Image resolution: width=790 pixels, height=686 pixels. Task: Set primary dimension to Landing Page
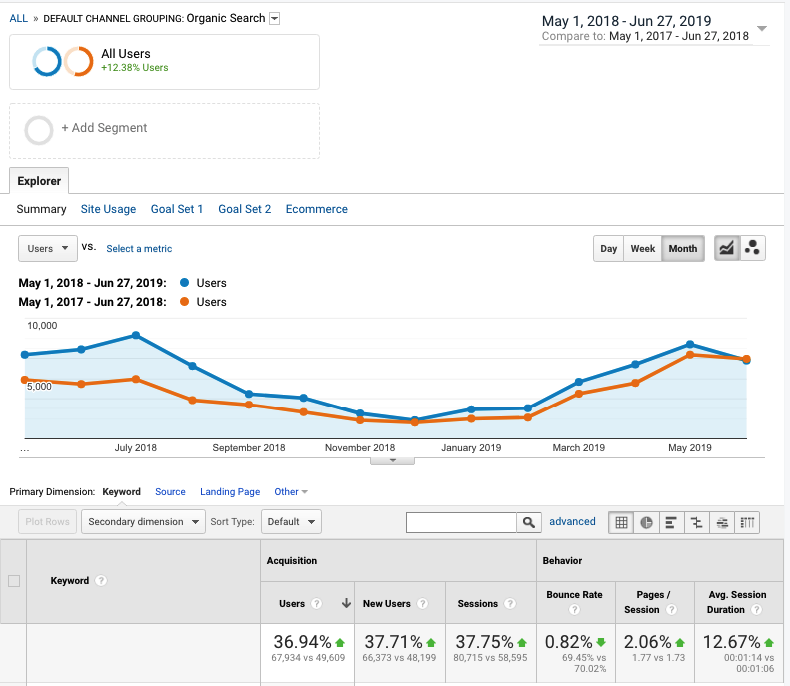230,492
